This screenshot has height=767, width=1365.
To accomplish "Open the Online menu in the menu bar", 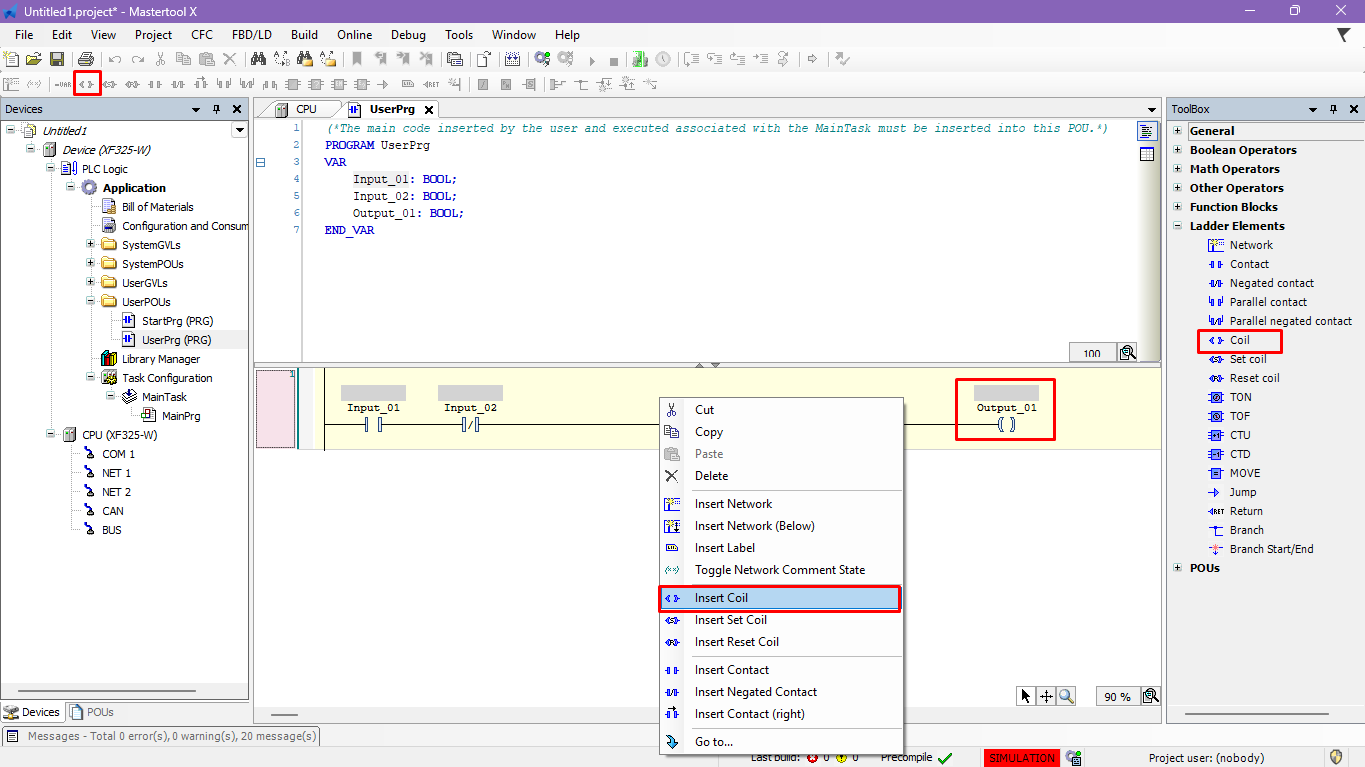I will [x=354, y=35].
